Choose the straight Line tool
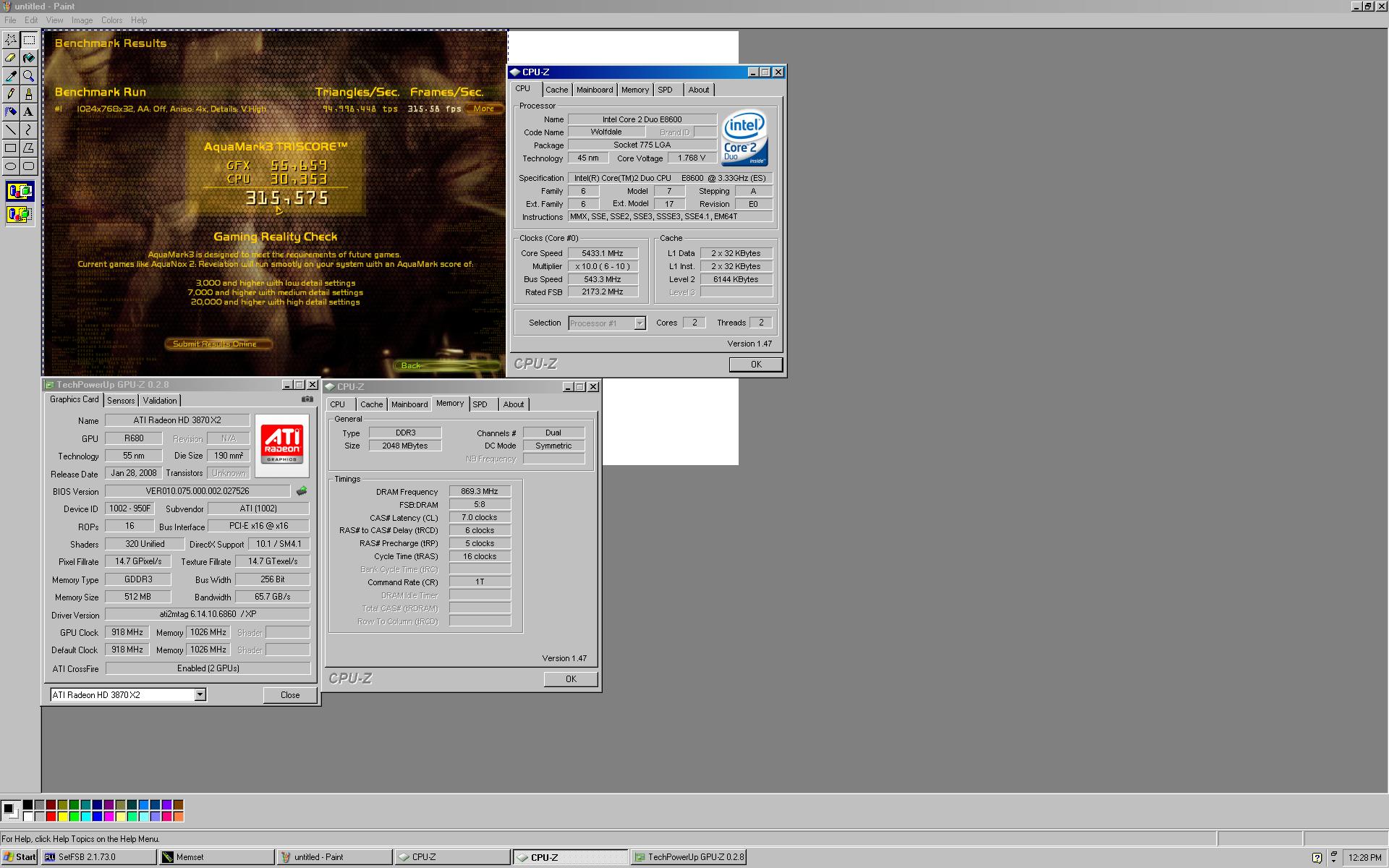This screenshot has width=1389, height=868. click(x=11, y=130)
